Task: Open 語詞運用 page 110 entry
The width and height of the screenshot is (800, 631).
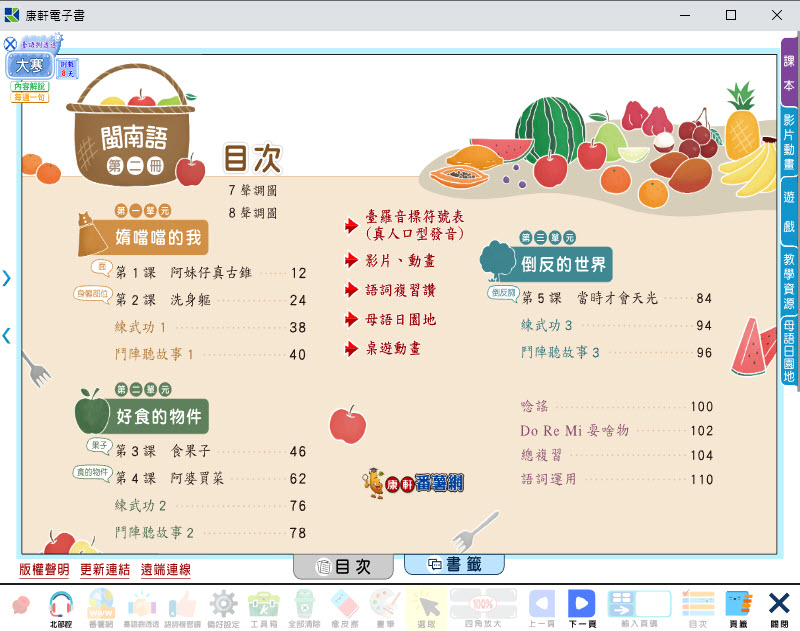Action: 616,479
